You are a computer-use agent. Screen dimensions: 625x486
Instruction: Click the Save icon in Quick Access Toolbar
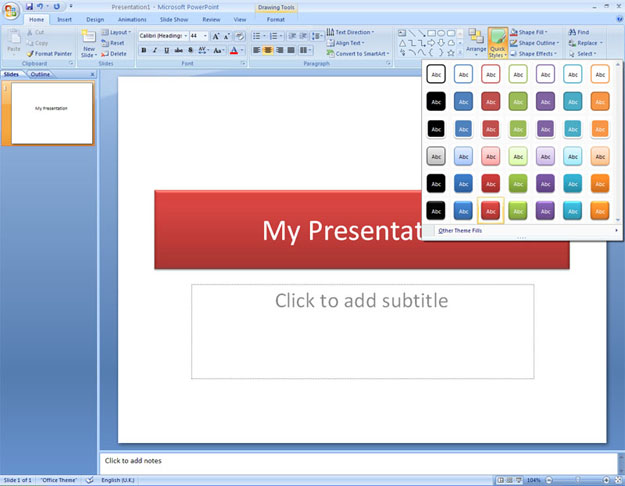pyautogui.click(x=29, y=6)
